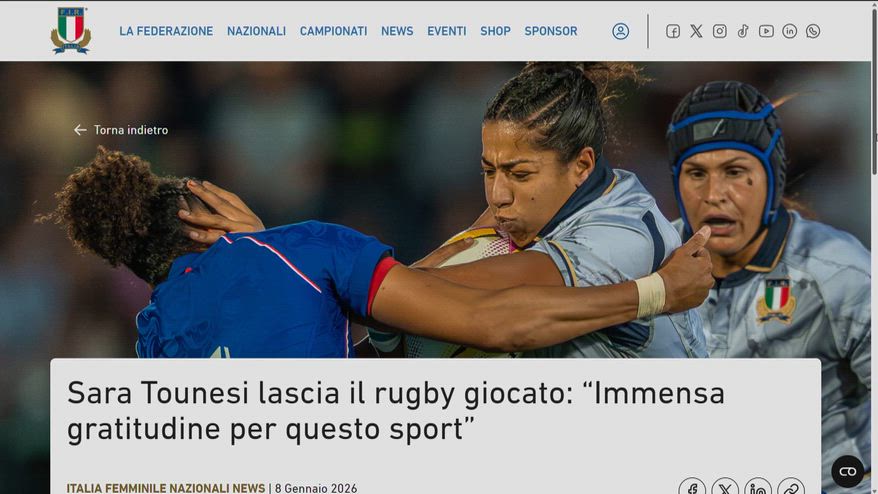The image size is (878, 494).
Task: Open the Shop link
Action: click(x=495, y=31)
